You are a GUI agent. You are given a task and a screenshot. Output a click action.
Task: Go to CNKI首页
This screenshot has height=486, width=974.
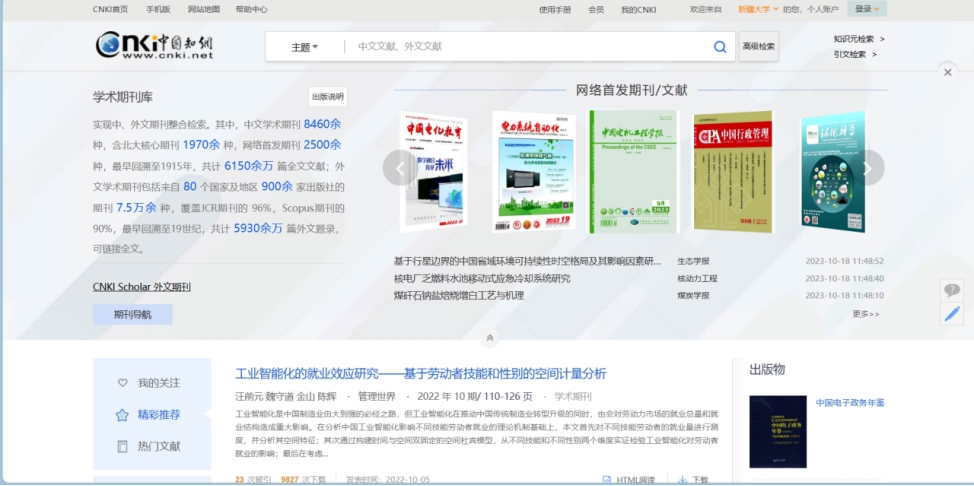tap(111, 9)
